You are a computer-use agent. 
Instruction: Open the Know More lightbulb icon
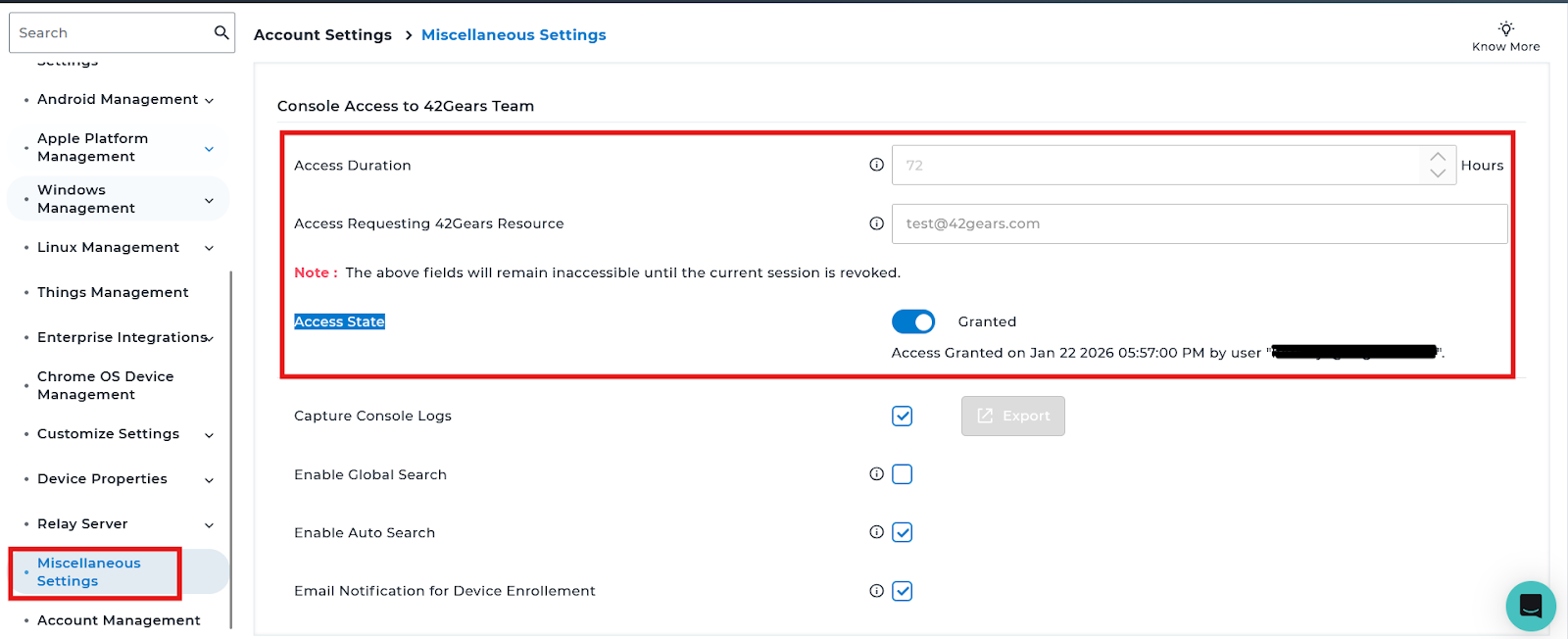(x=1505, y=28)
